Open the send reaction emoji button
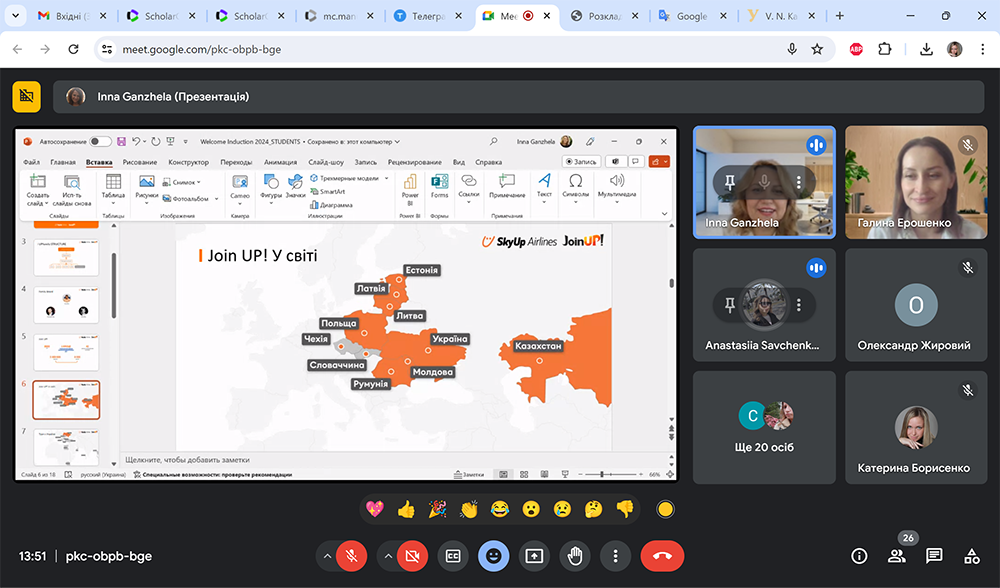 [493, 556]
